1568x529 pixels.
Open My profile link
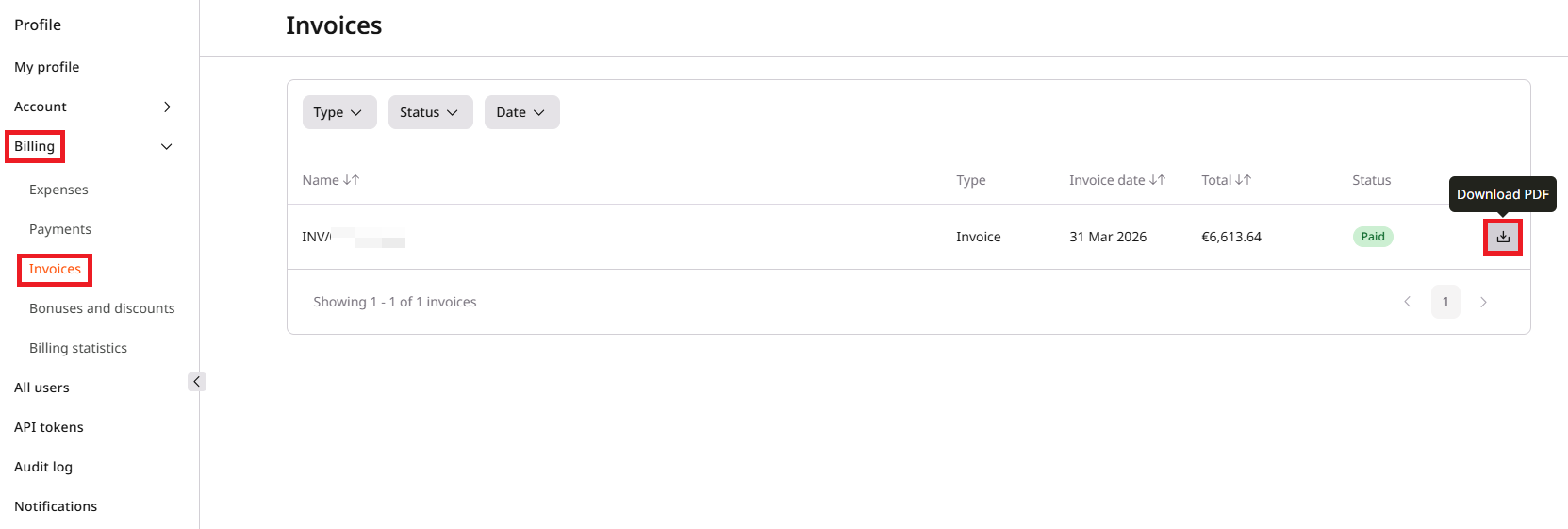47,67
